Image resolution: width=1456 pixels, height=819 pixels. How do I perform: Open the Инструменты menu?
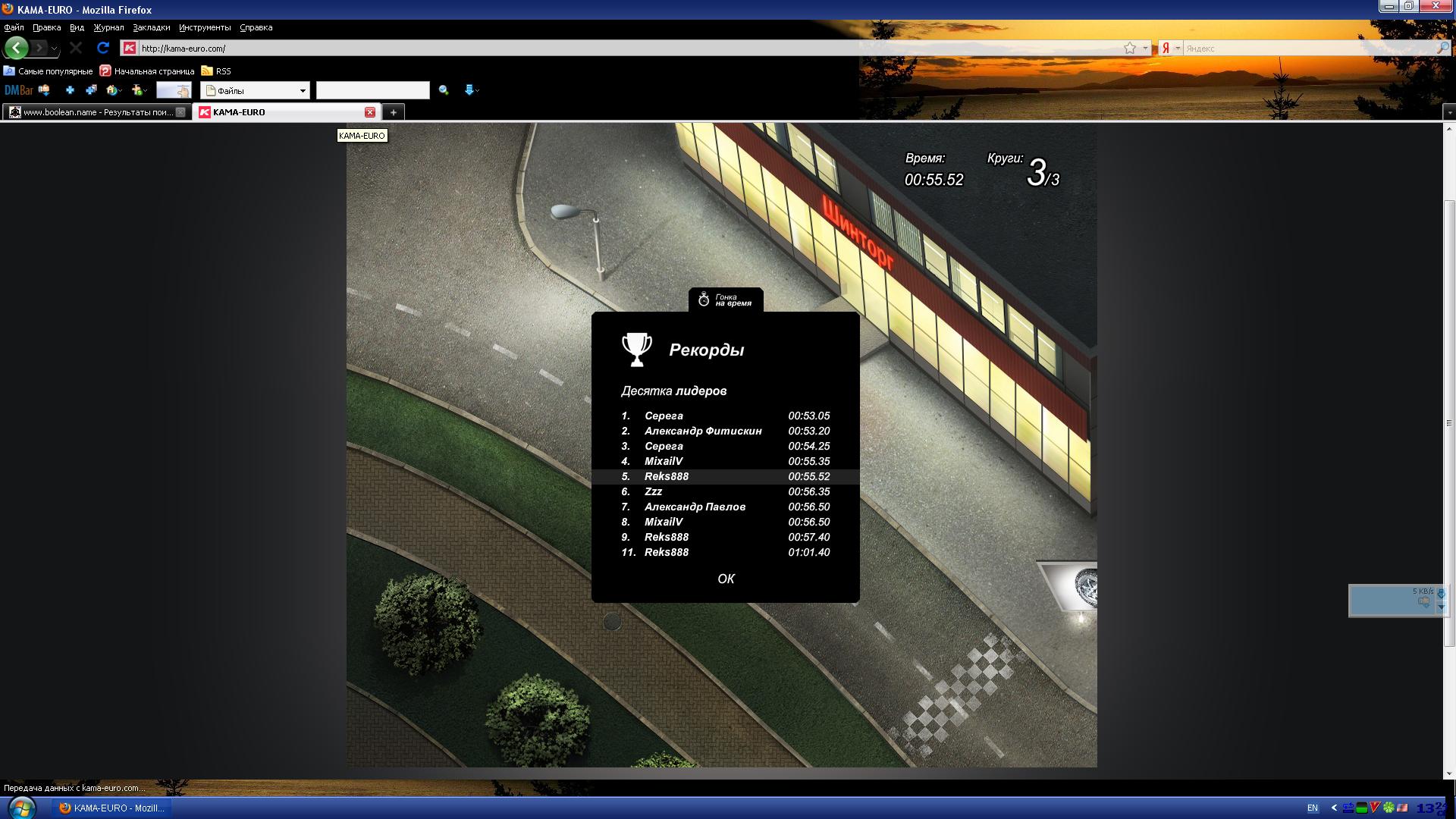[x=205, y=27]
